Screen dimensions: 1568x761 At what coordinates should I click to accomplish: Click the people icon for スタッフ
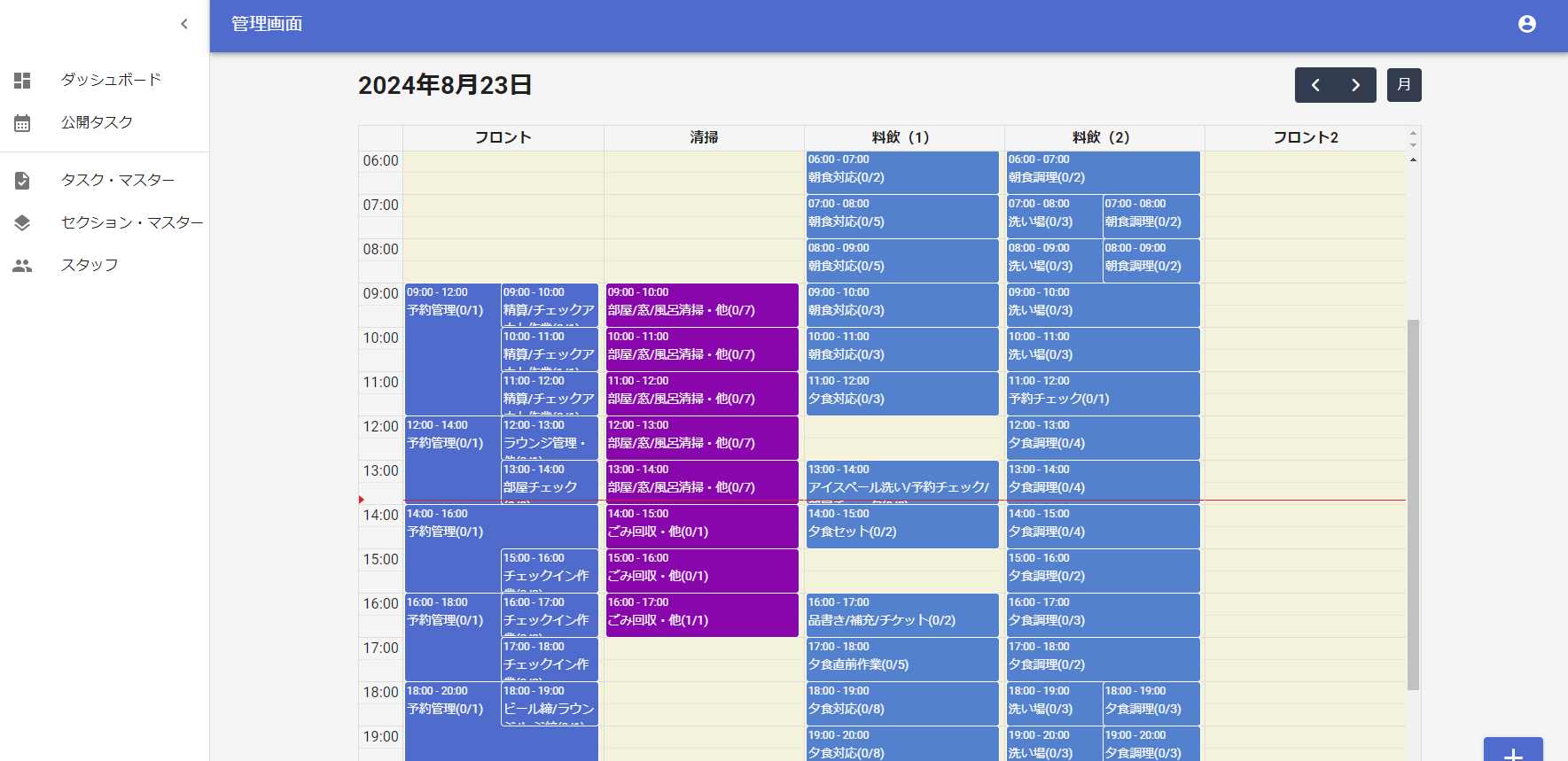click(x=22, y=266)
